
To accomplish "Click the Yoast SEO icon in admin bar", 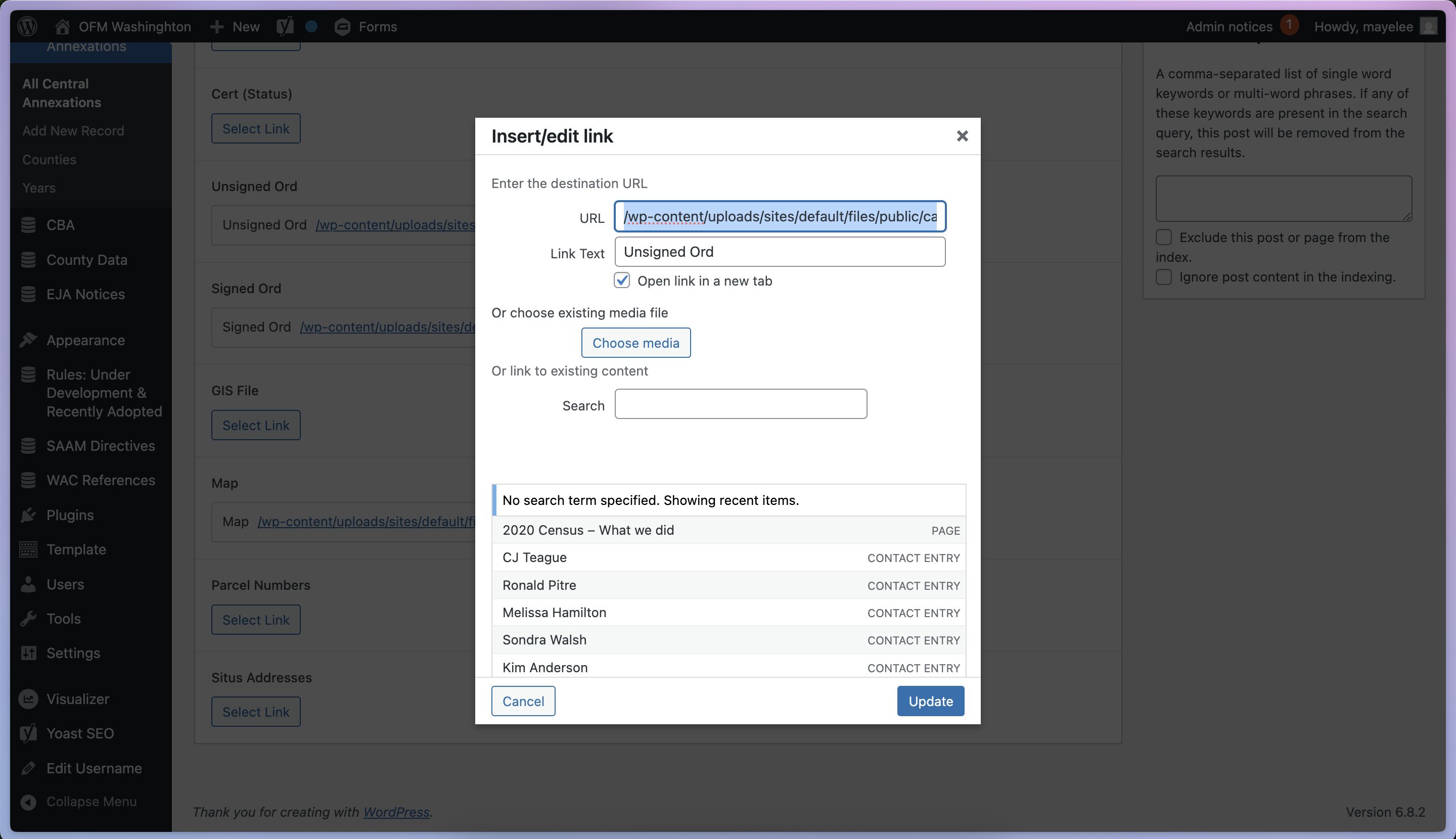I will (x=285, y=26).
